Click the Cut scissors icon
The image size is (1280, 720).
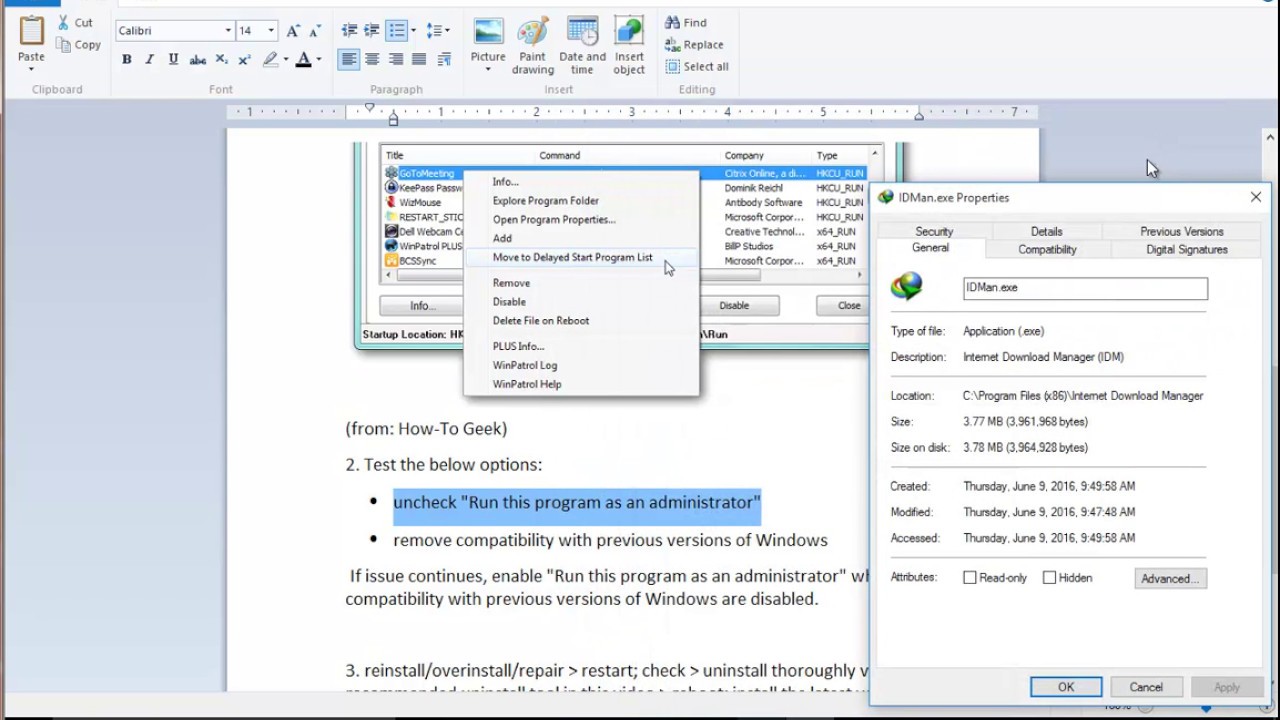tap(64, 22)
